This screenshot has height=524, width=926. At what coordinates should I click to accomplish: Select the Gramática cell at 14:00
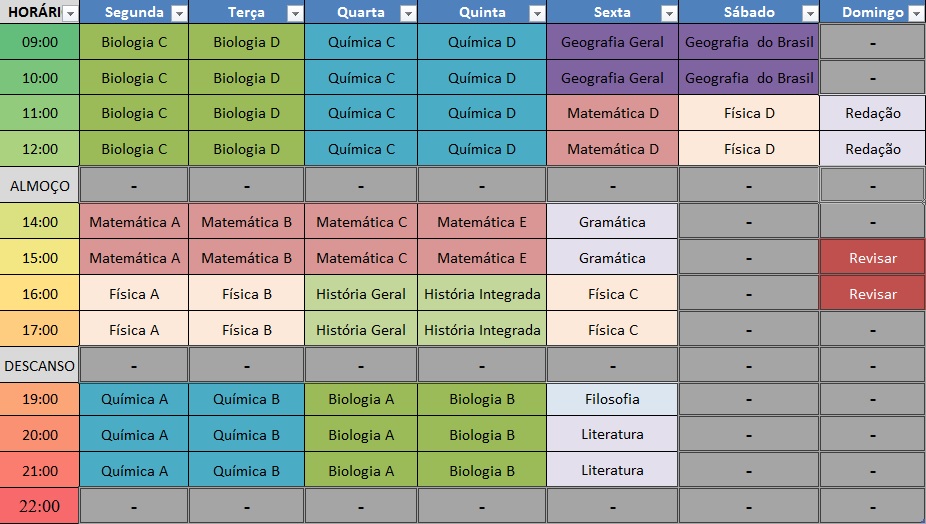pyautogui.click(x=612, y=222)
